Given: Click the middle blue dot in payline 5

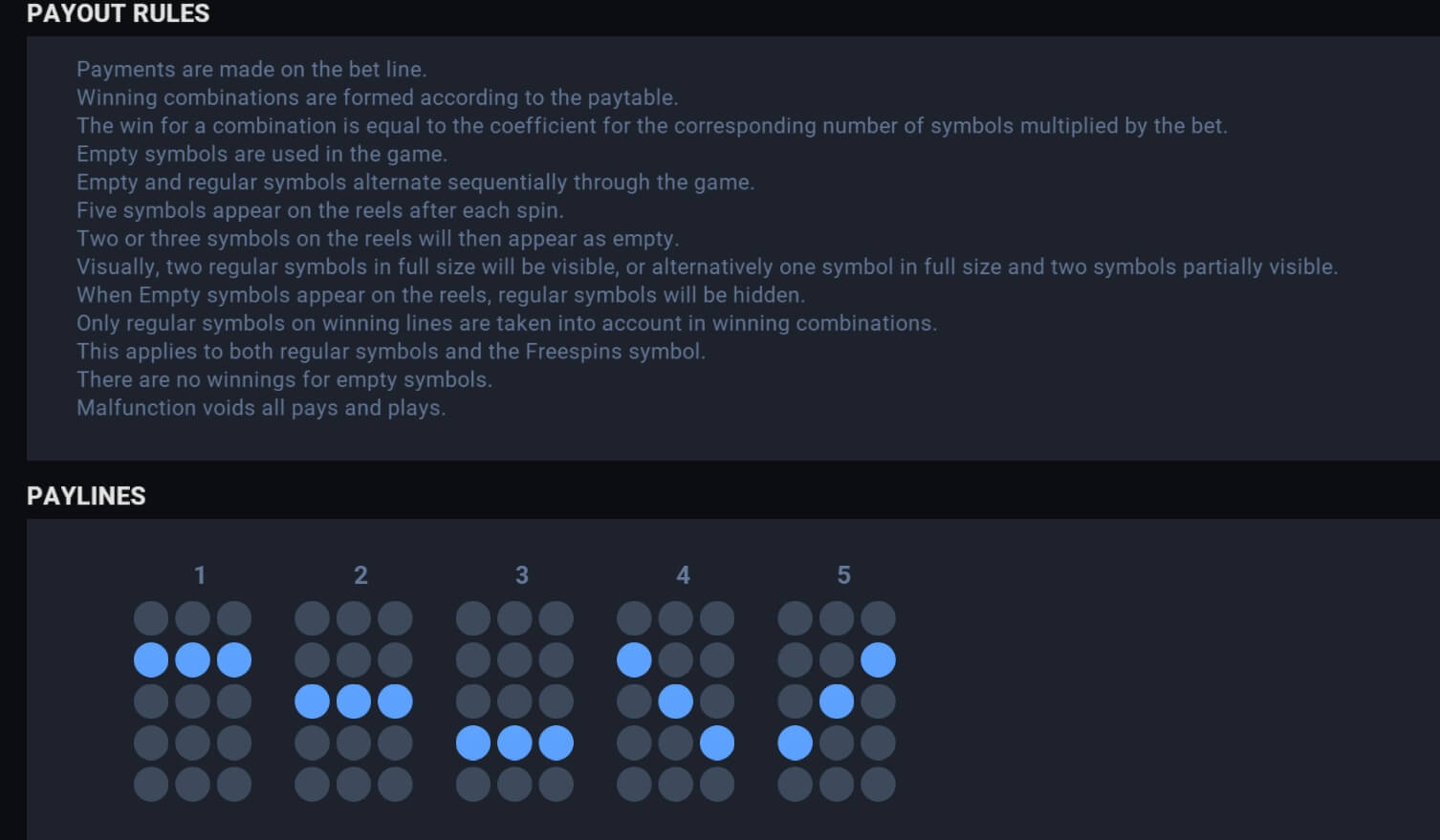Looking at the screenshot, I should tap(837, 701).
